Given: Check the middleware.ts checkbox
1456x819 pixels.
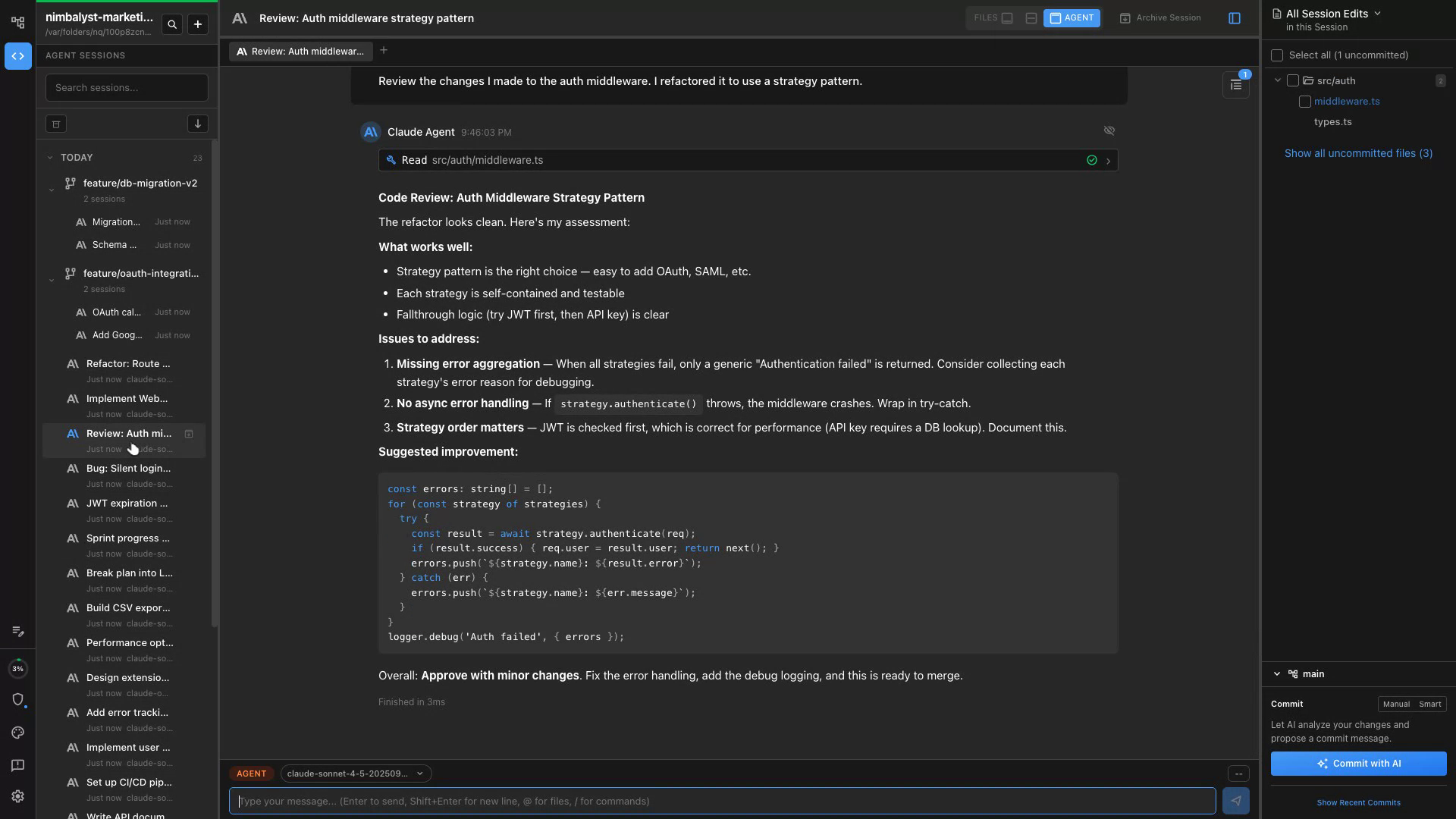Looking at the screenshot, I should [x=1306, y=101].
